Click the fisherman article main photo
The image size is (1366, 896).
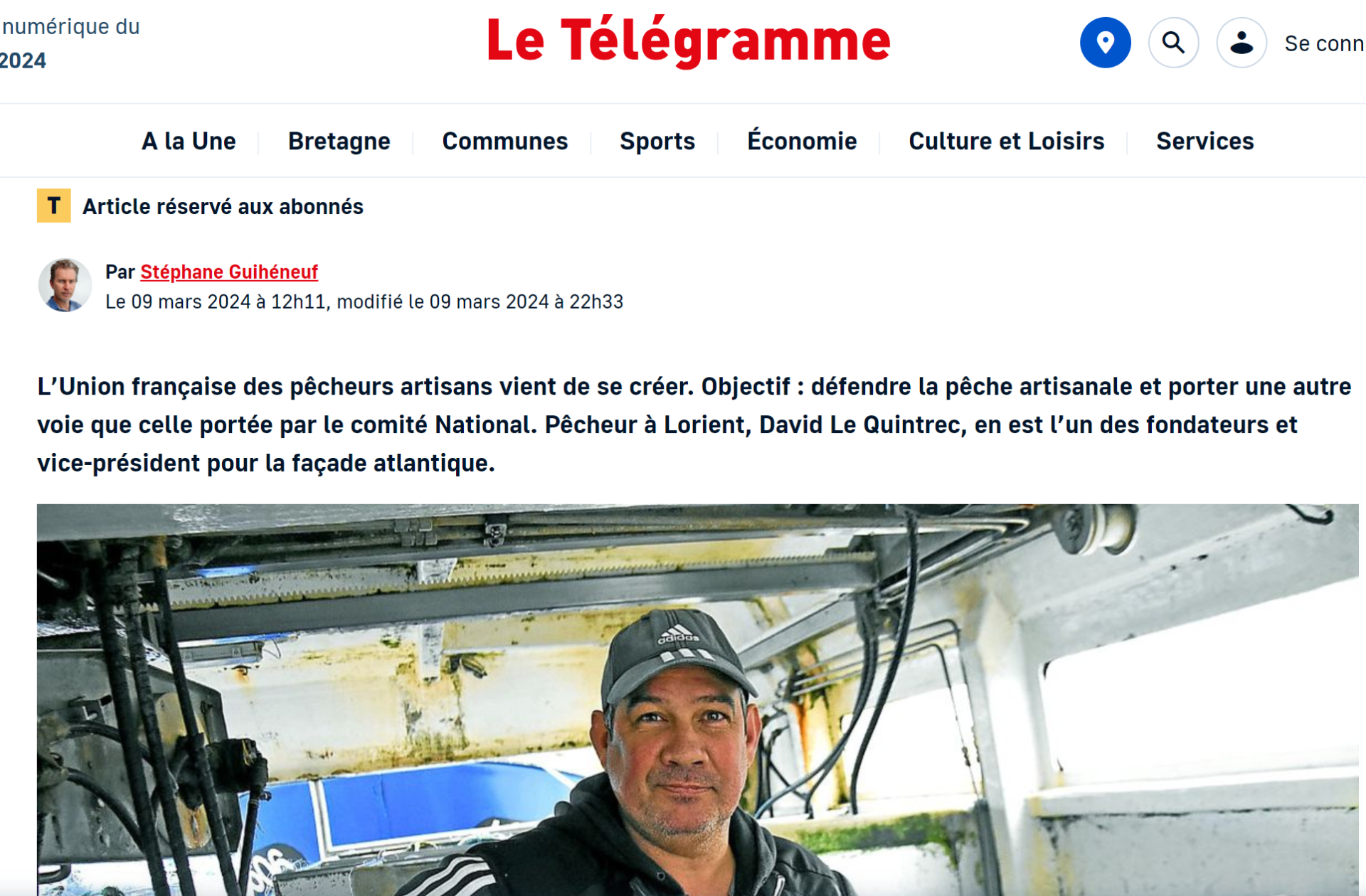(698, 700)
